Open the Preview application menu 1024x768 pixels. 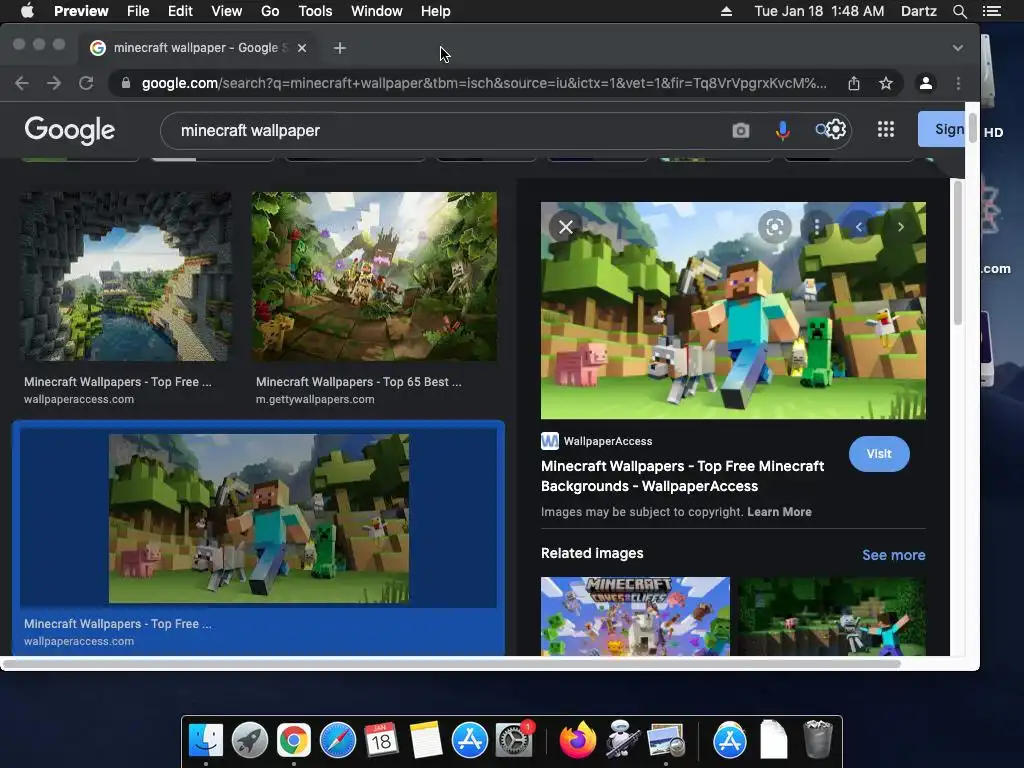81,11
